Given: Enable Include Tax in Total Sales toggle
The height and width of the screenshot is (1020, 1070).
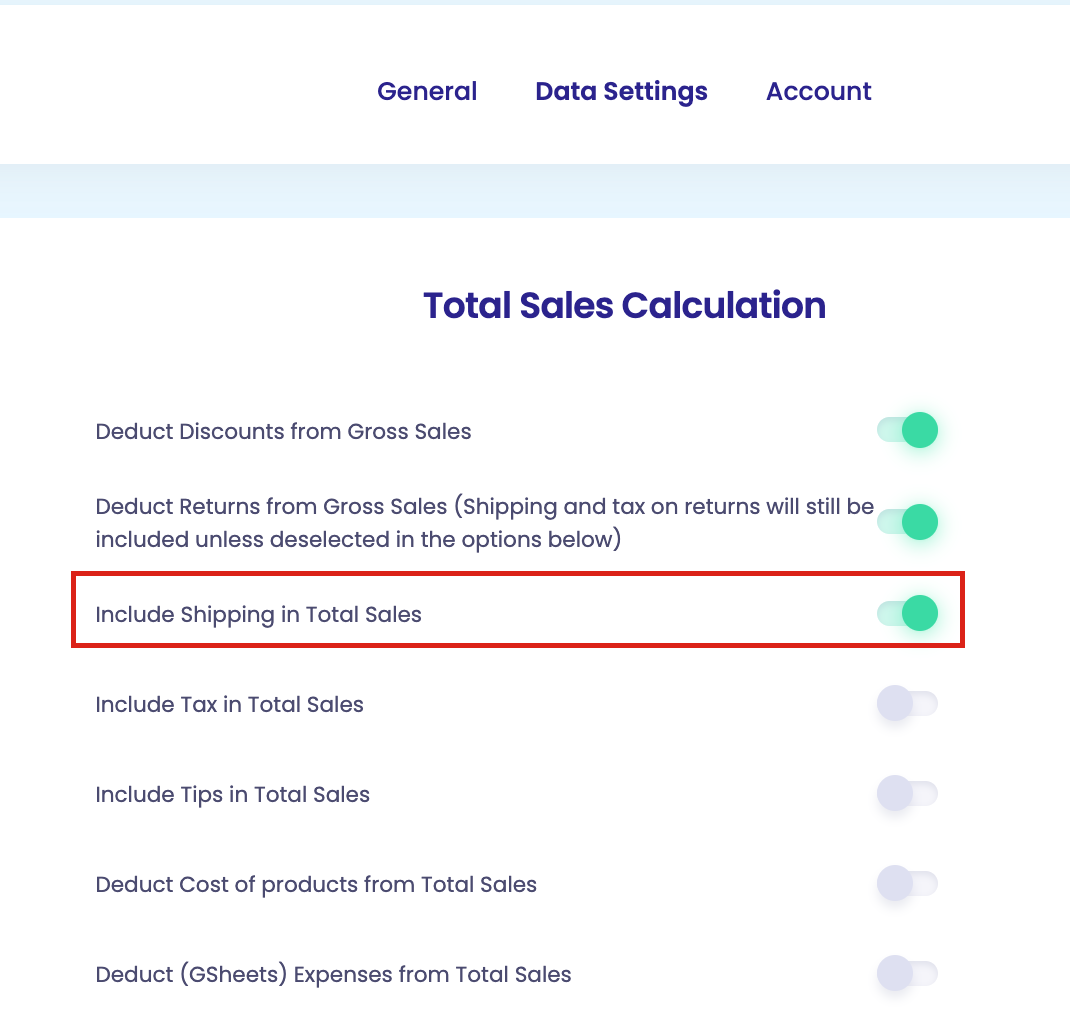Looking at the screenshot, I should coord(908,703).
